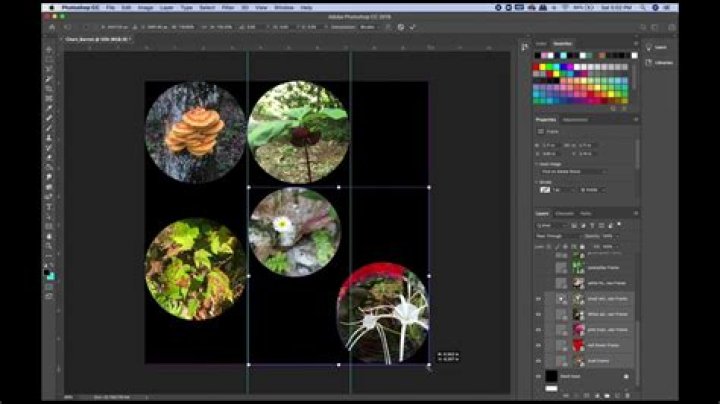This screenshot has width=720, height=404.
Task: Toggle visibility of the Black base layer
Action: [538, 376]
